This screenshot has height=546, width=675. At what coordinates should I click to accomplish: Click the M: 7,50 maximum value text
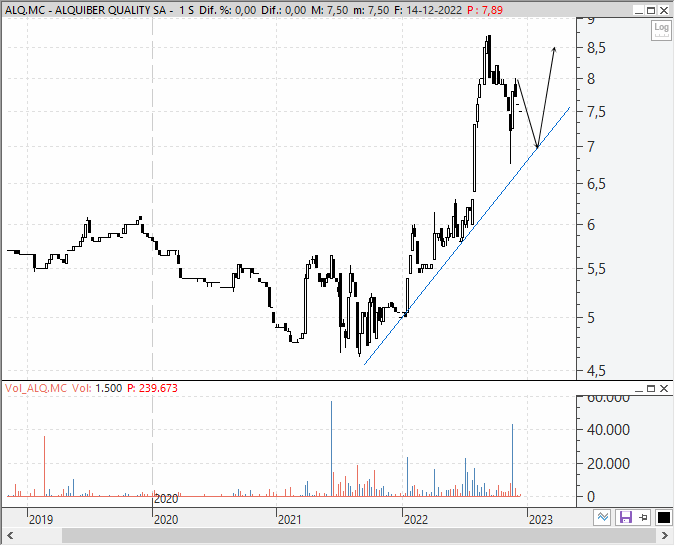click(x=330, y=10)
